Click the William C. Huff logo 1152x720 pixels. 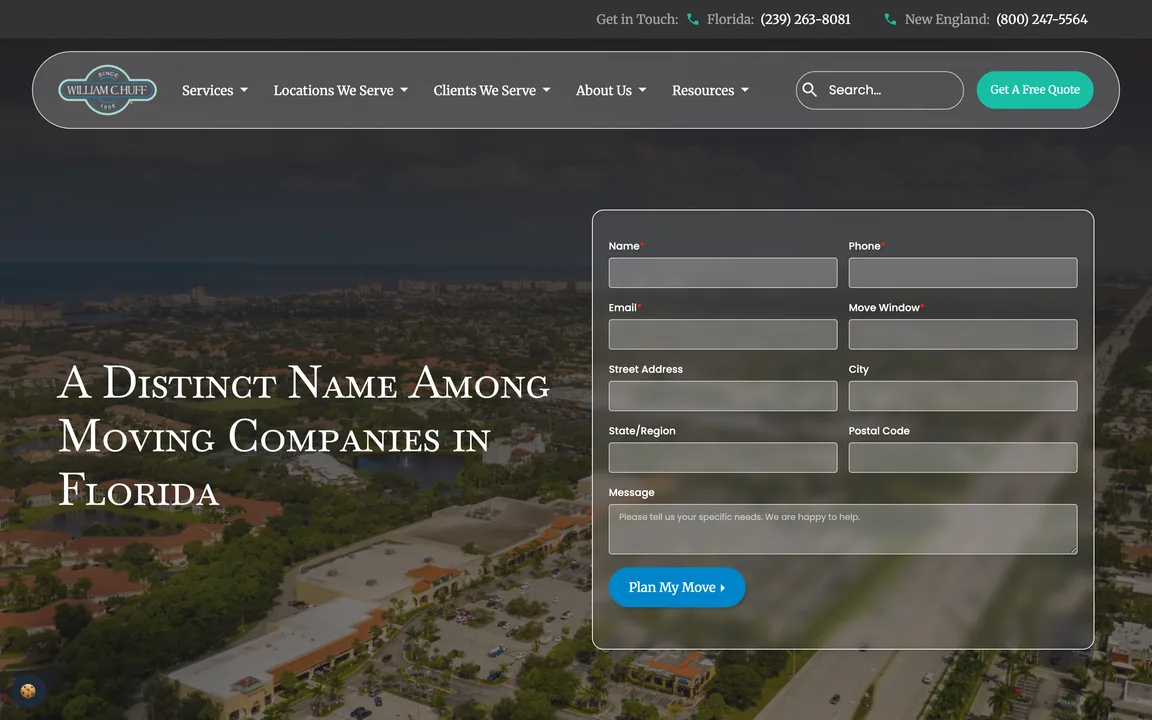pyautogui.click(x=107, y=90)
